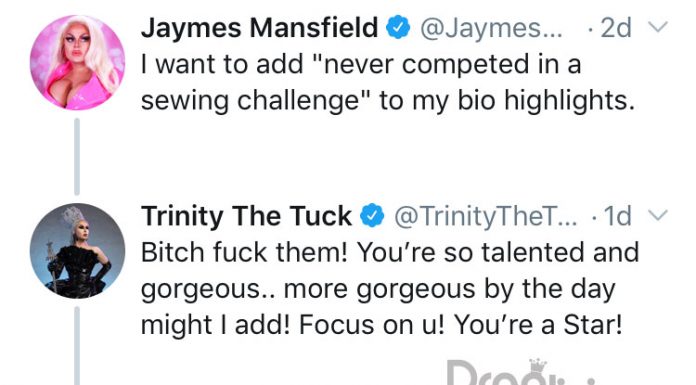Open the tweet about sewing challenge bio highlights

pos(388,82)
